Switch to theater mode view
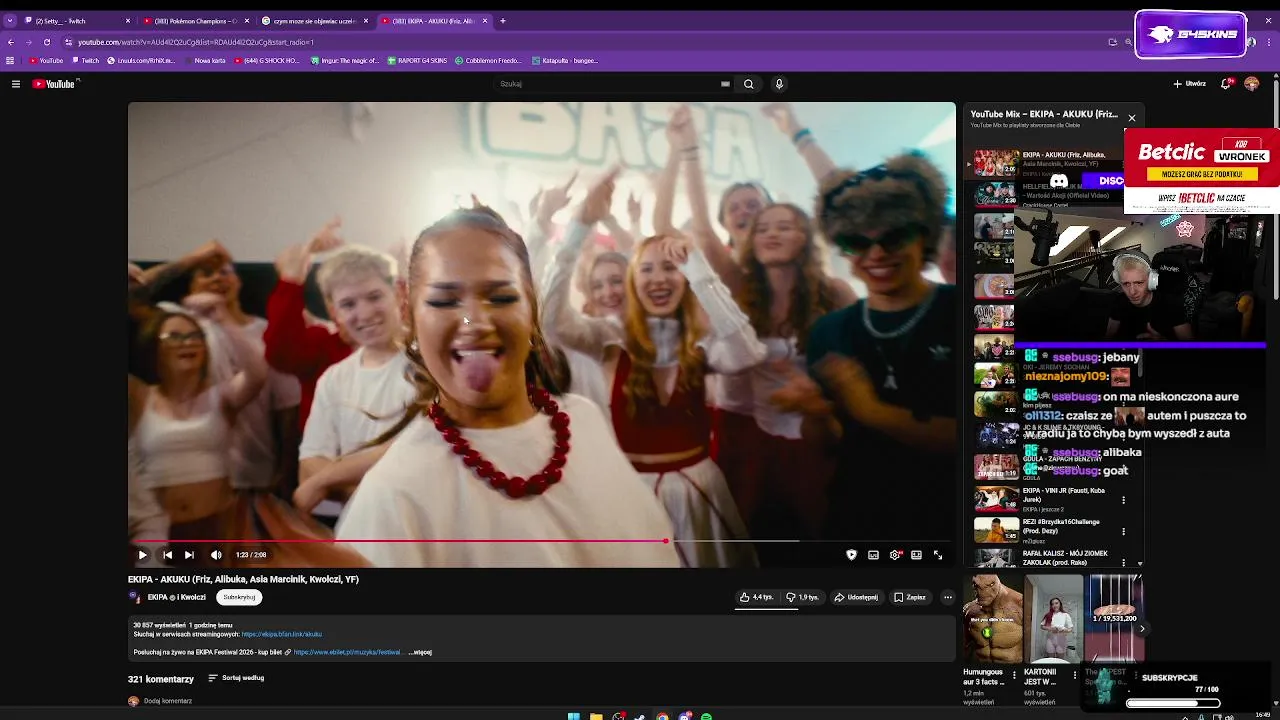1280x720 pixels. pyautogui.click(x=916, y=555)
